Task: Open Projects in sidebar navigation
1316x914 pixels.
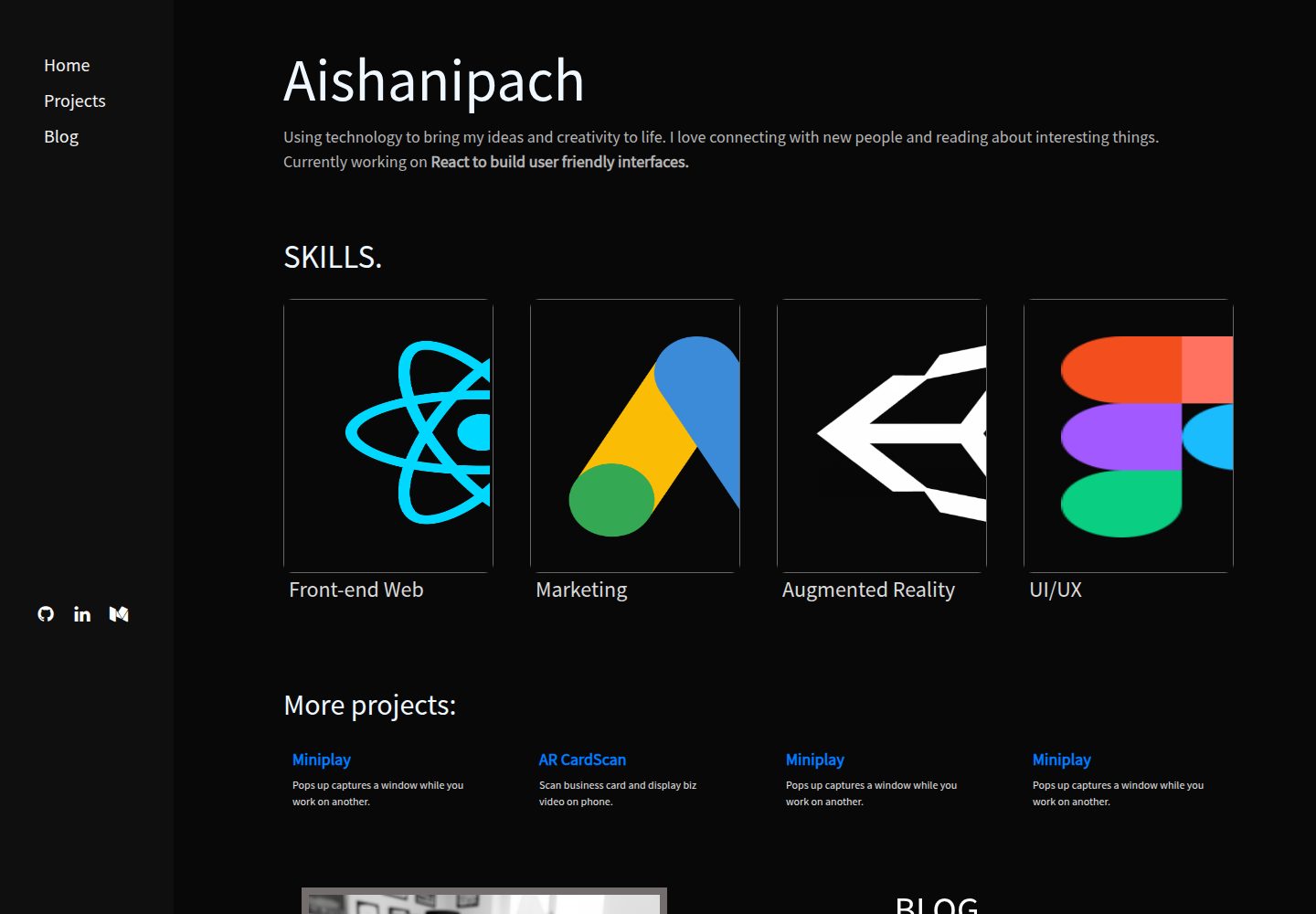Action: [x=75, y=101]
